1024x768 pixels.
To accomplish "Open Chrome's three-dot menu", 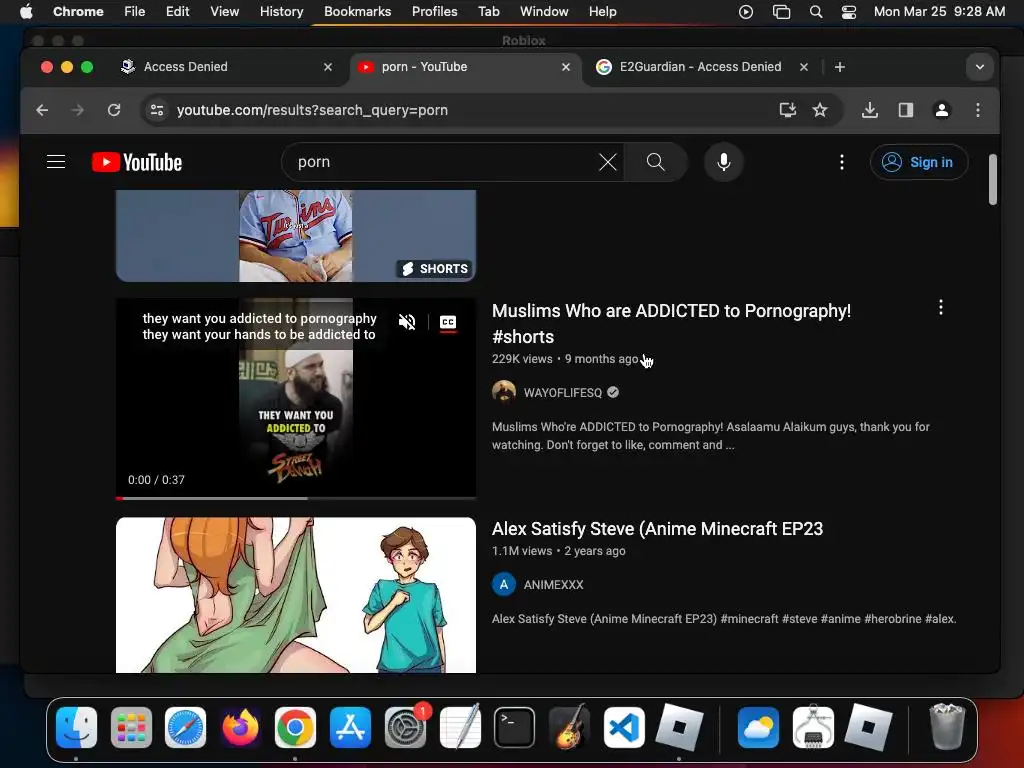I will click(x=978, y=110).
